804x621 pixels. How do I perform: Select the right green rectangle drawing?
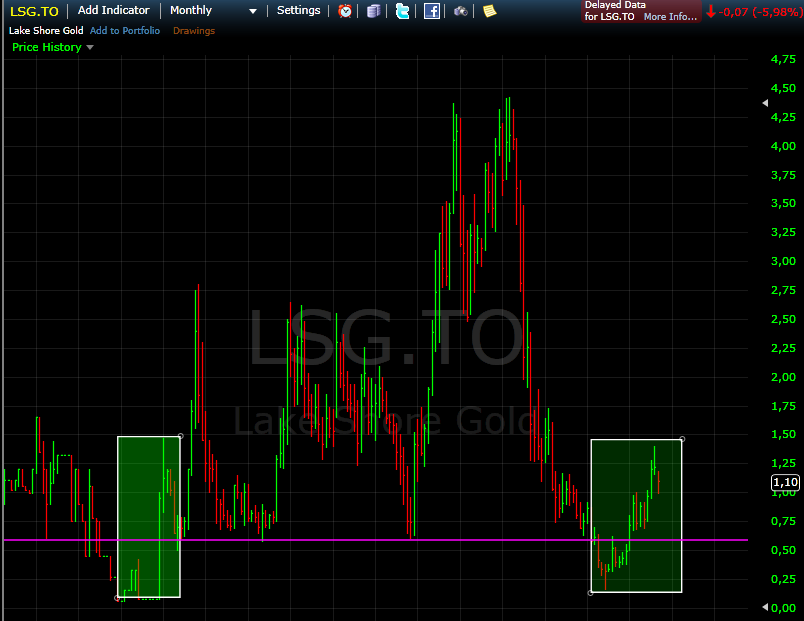point(636,515)
